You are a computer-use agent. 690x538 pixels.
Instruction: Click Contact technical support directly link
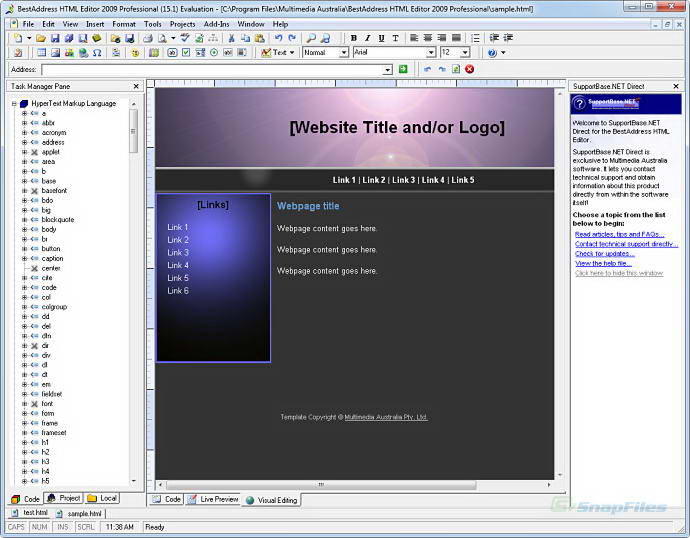click(x=626, y=244)
